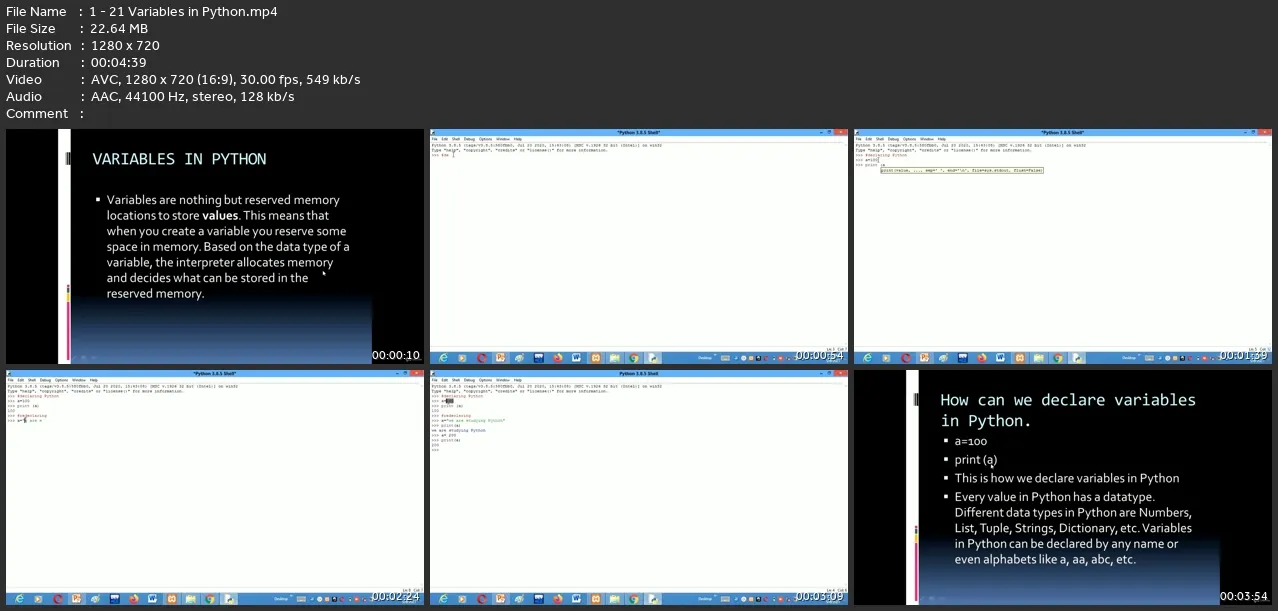The width and height of the screenshot is (1278, 611).
Task: Open the Window menu in 00:00:54 thumbnail shell
Action: (x=503, y=139)
